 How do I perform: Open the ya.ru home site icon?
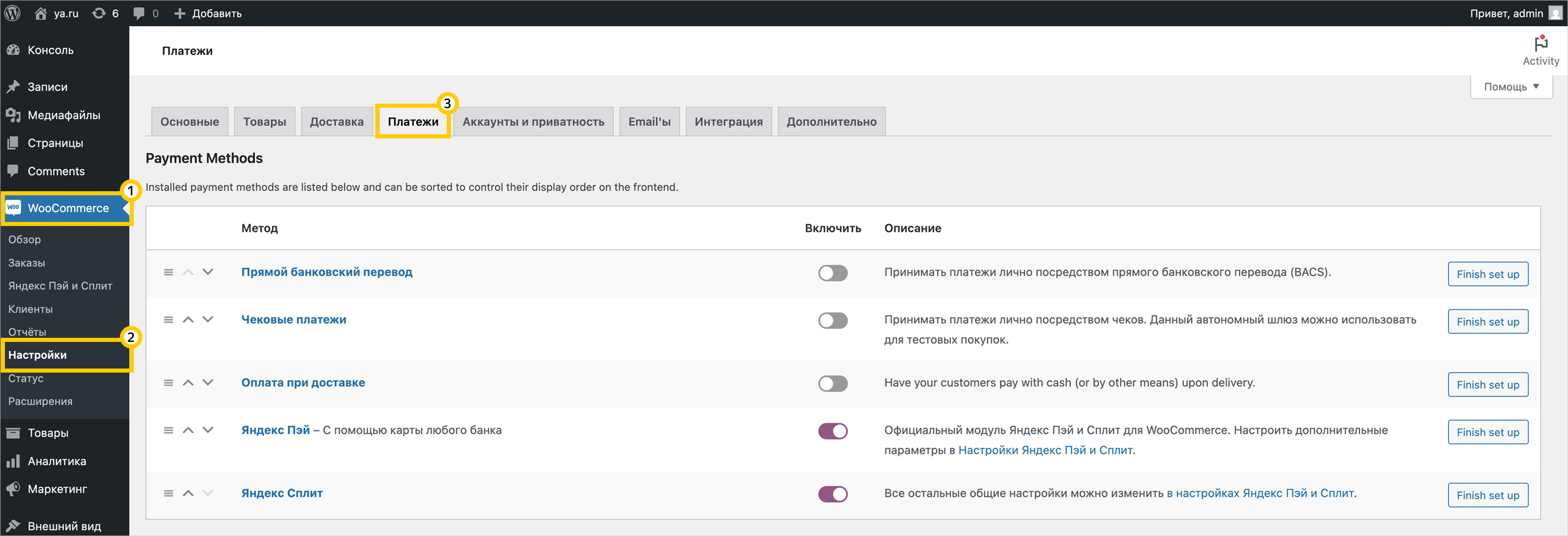pyautogui.click(x=41, y=13)
